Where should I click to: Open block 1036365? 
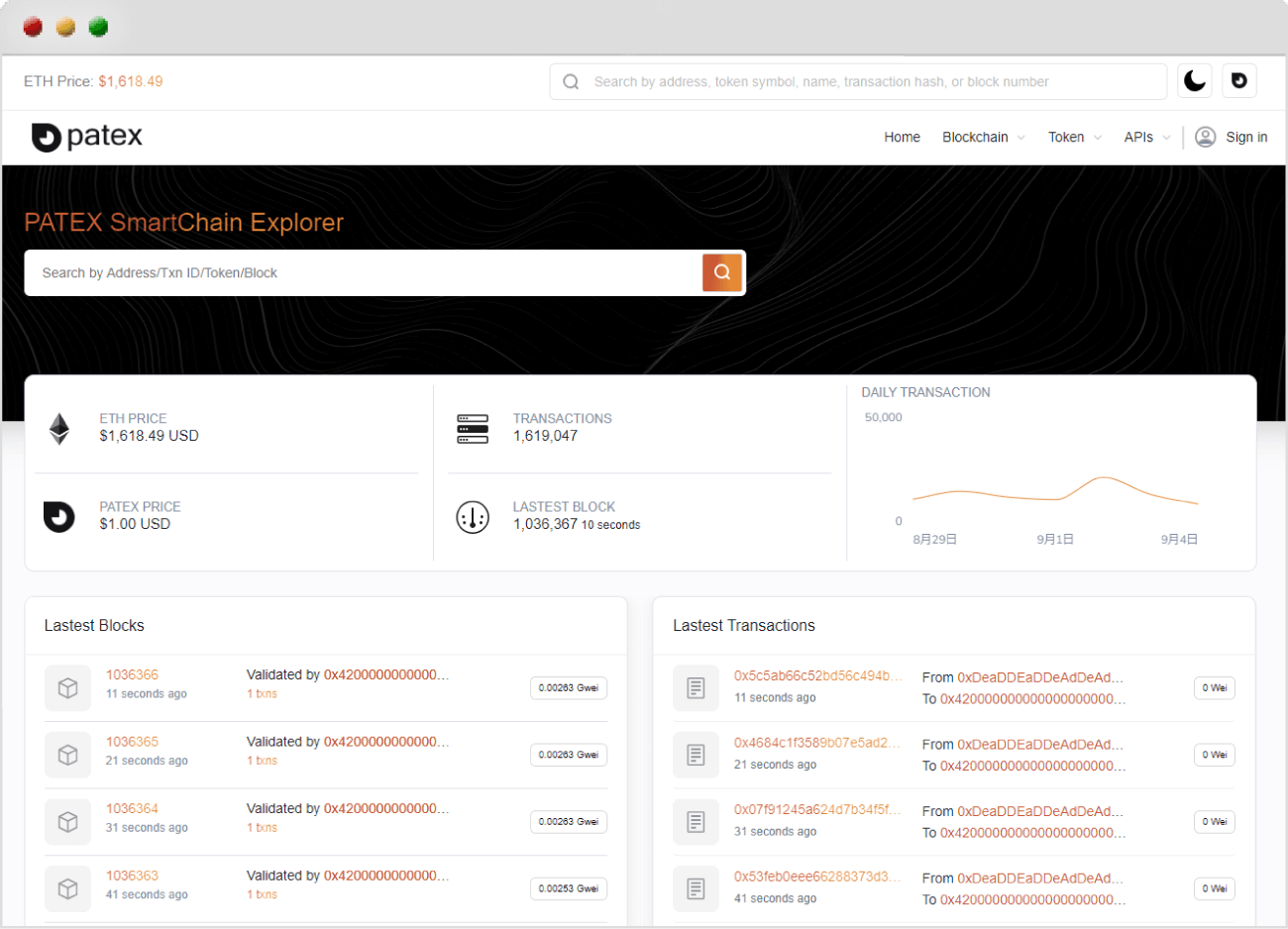click(x=132, y=742)
